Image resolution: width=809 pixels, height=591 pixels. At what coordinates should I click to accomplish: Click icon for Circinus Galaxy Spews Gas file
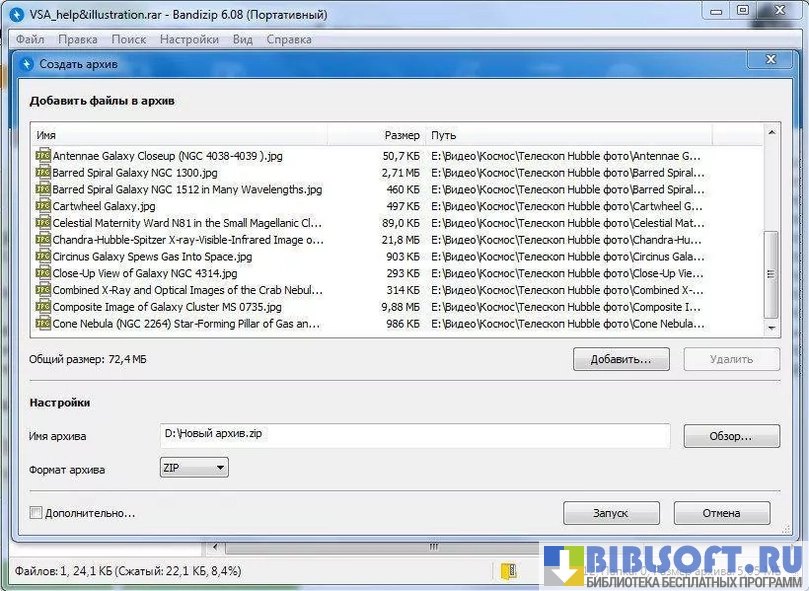pyautogui.click(x=43, y=256)
